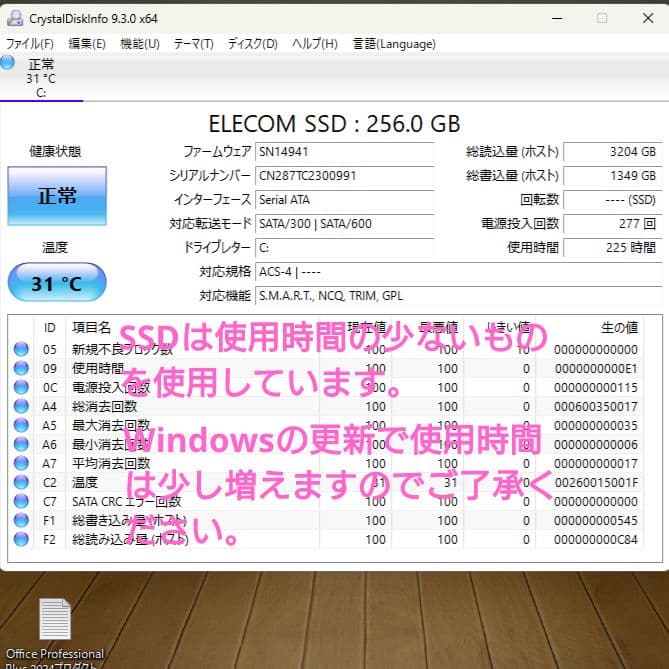The image size is (669, 669).
Task: Click the status orb for attribute 05
Action: 21,349
